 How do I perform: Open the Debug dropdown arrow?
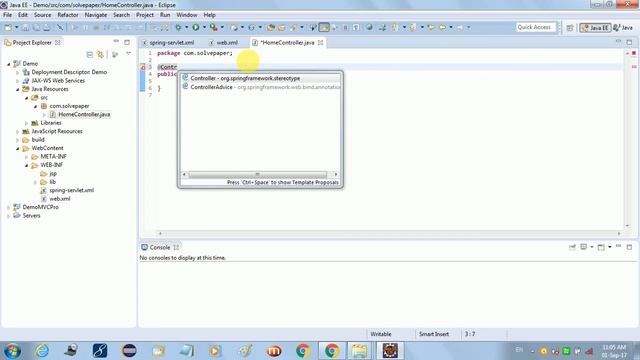[186, 27]
